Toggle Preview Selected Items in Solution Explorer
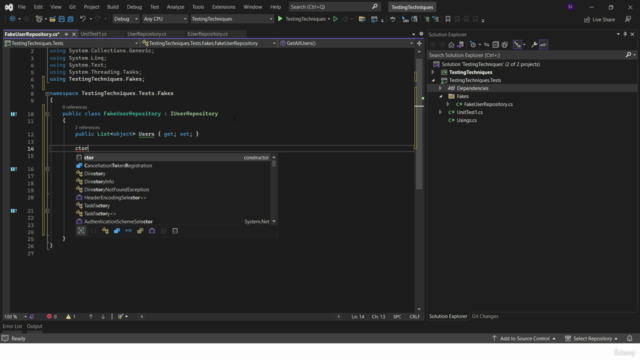This screenshot has height=360, width=640. 543,45
